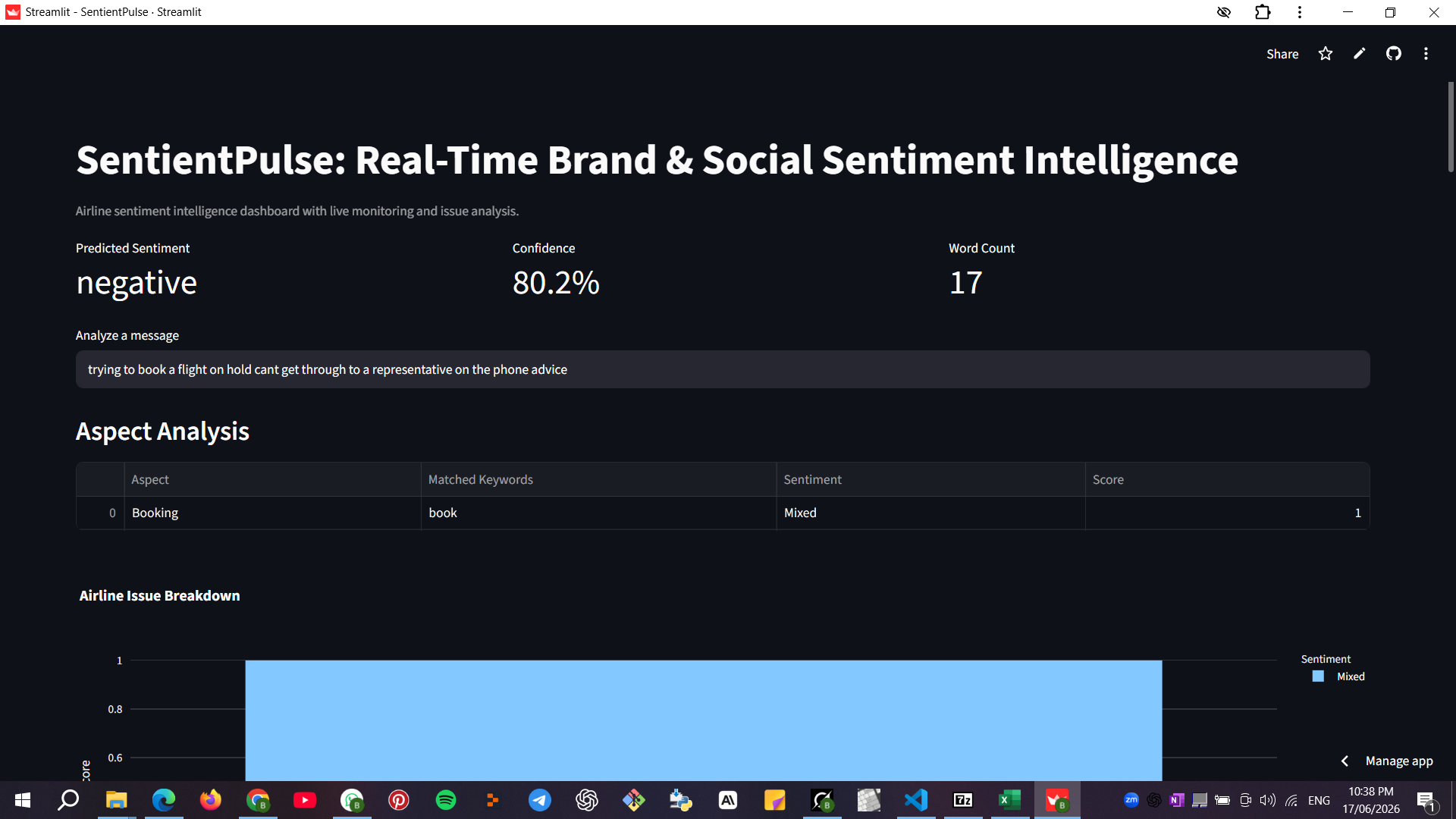Click the SentientPulse page heading
Image resolution: width=1456 pixels, height=819 pixels.
click(657, 160)
